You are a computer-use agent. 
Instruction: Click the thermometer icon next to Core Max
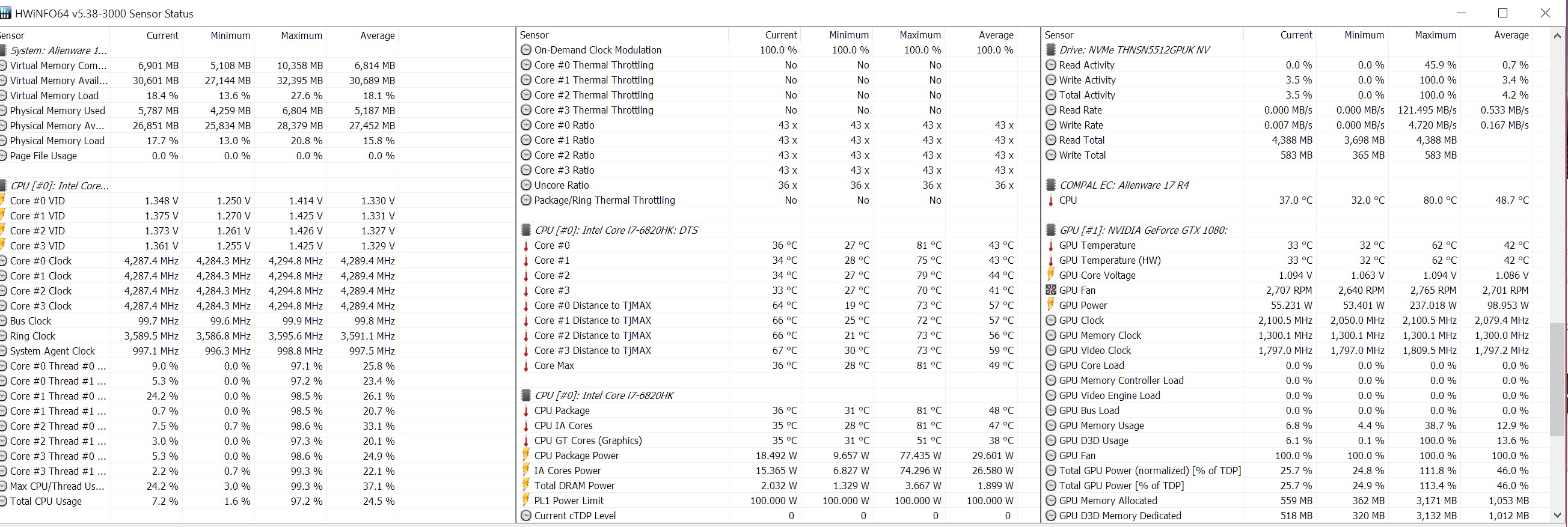coord(527,366)
